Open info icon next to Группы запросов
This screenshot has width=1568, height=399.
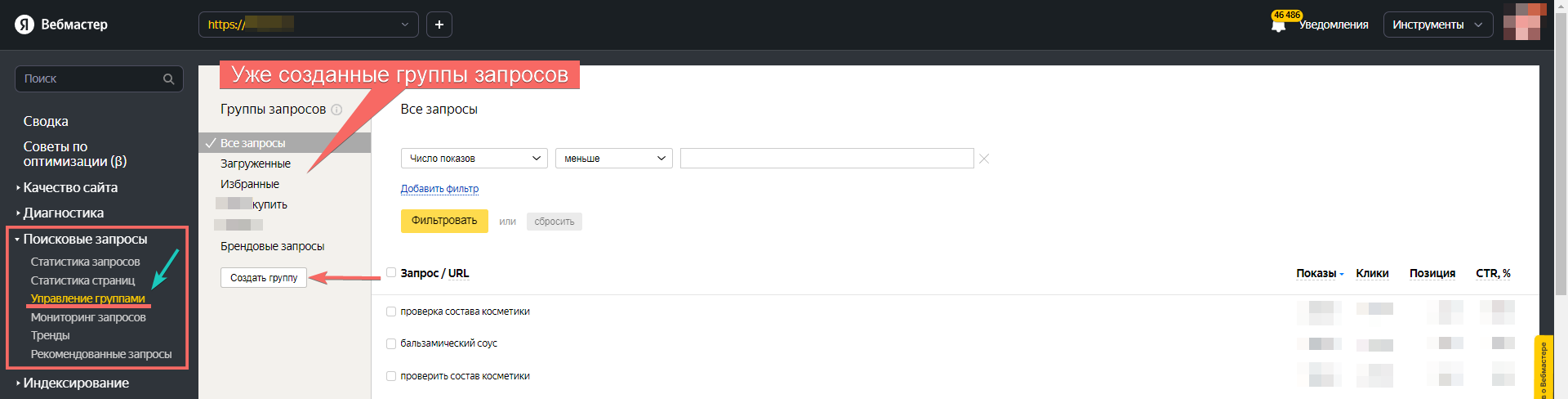coord(336,110)
